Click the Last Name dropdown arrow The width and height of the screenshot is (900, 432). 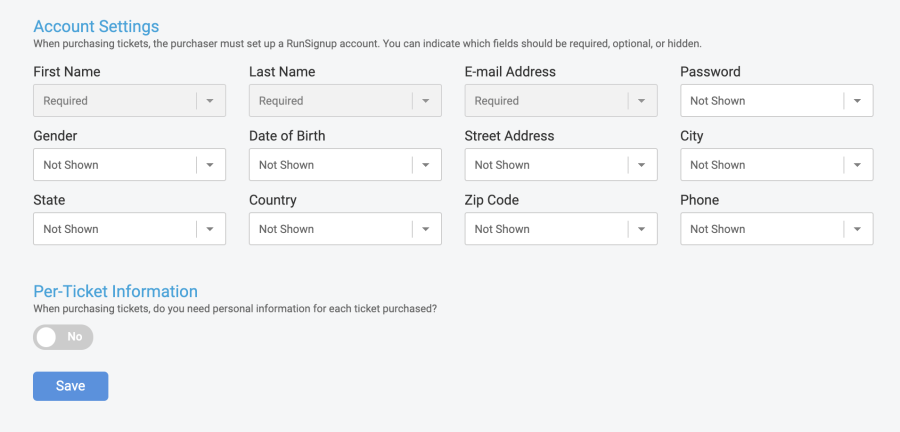[425, 100]
